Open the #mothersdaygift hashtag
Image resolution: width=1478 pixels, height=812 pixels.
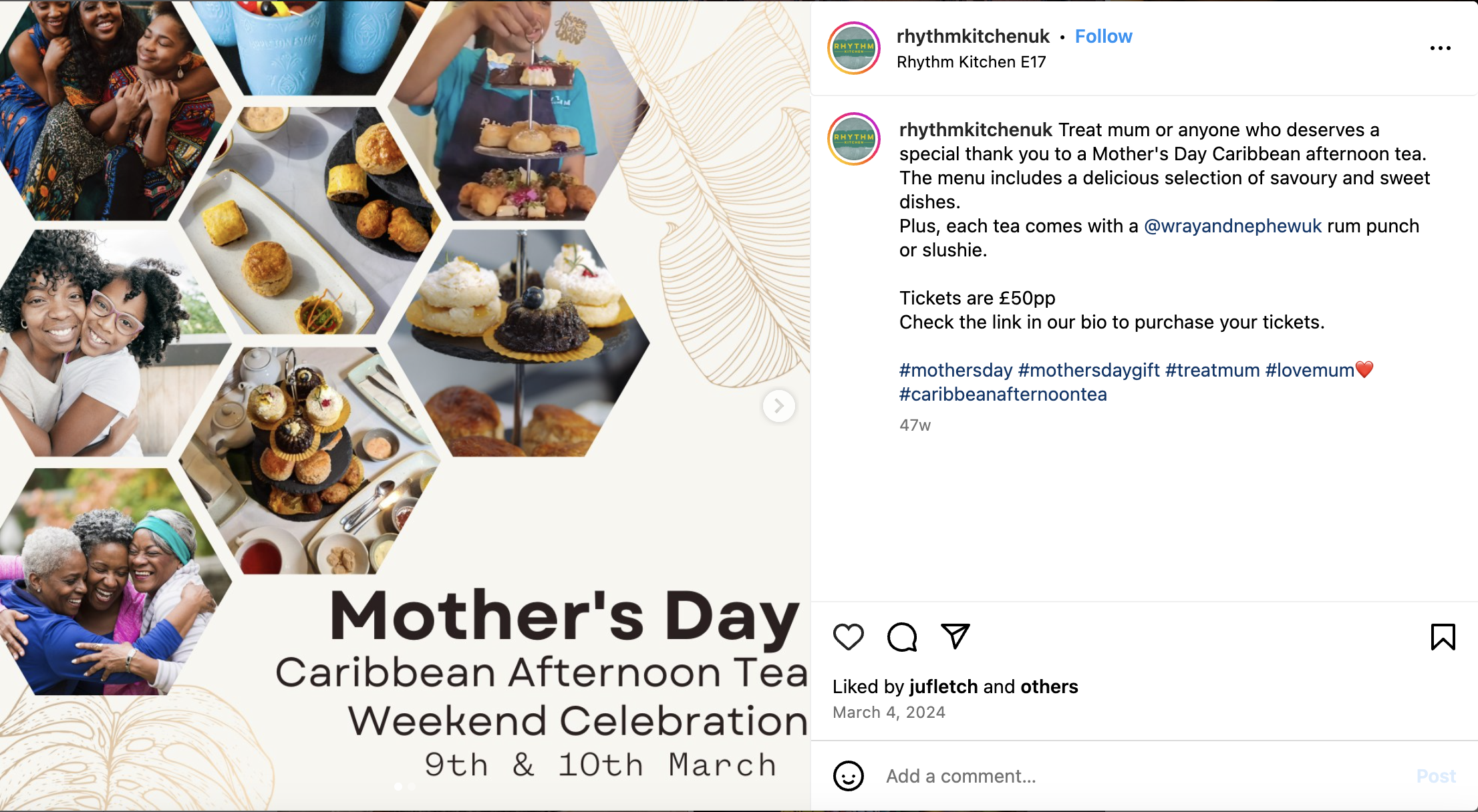1088,370
